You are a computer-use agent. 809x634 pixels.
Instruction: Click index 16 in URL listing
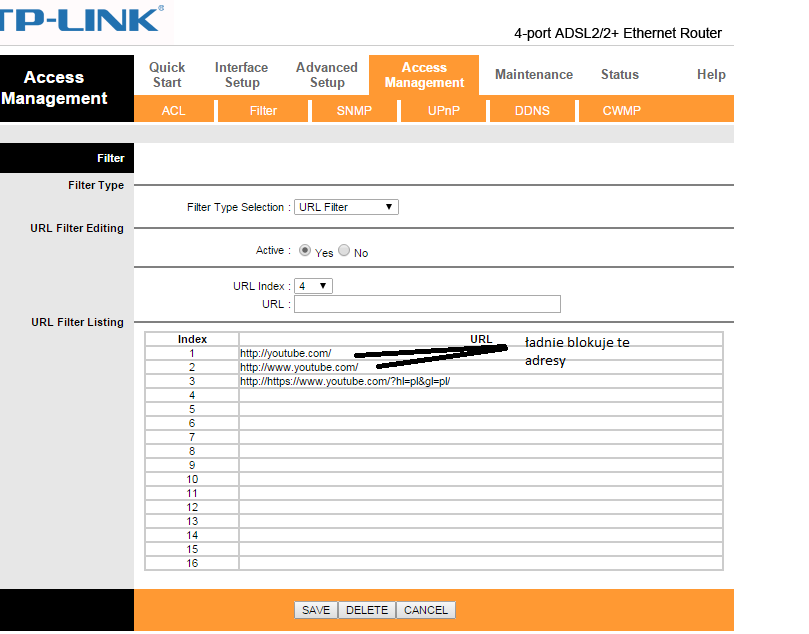point(192,563)
